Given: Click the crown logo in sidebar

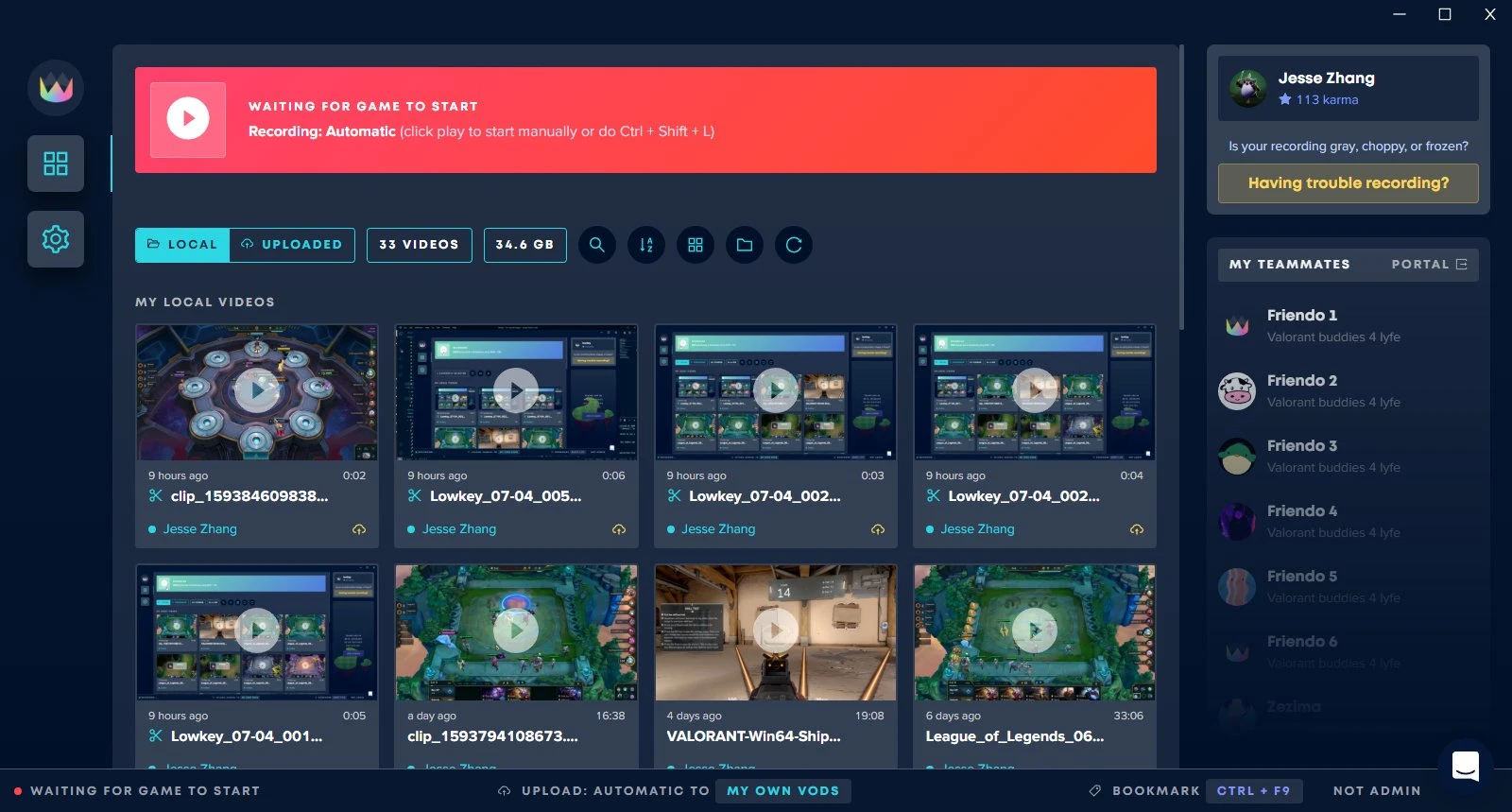Looking at the screenshot, I should (x=56, y=88).
